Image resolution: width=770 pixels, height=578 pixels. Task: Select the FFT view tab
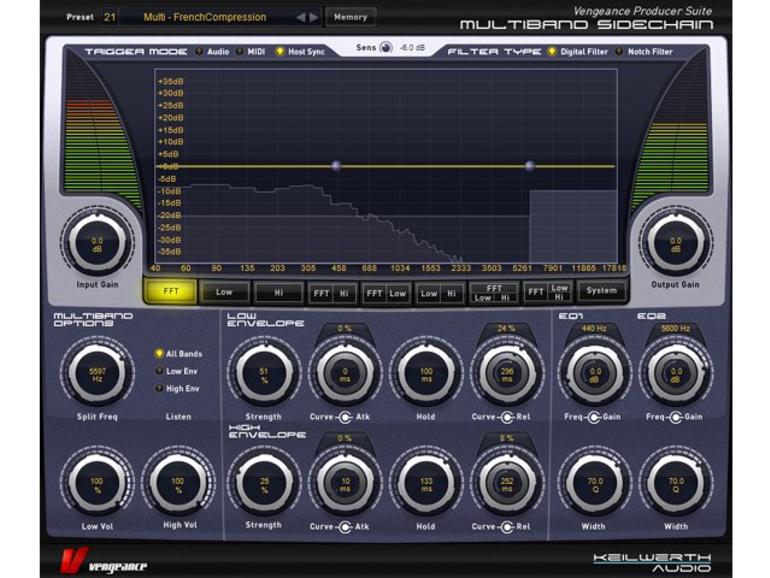point(170,292)
